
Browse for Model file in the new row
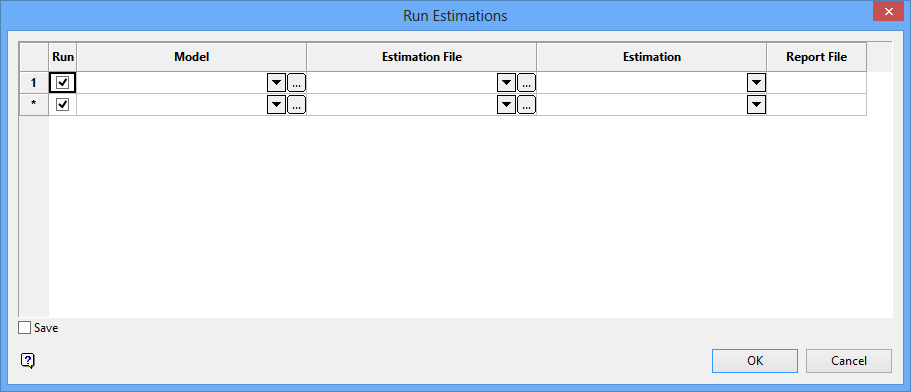[x=296, y=105]
